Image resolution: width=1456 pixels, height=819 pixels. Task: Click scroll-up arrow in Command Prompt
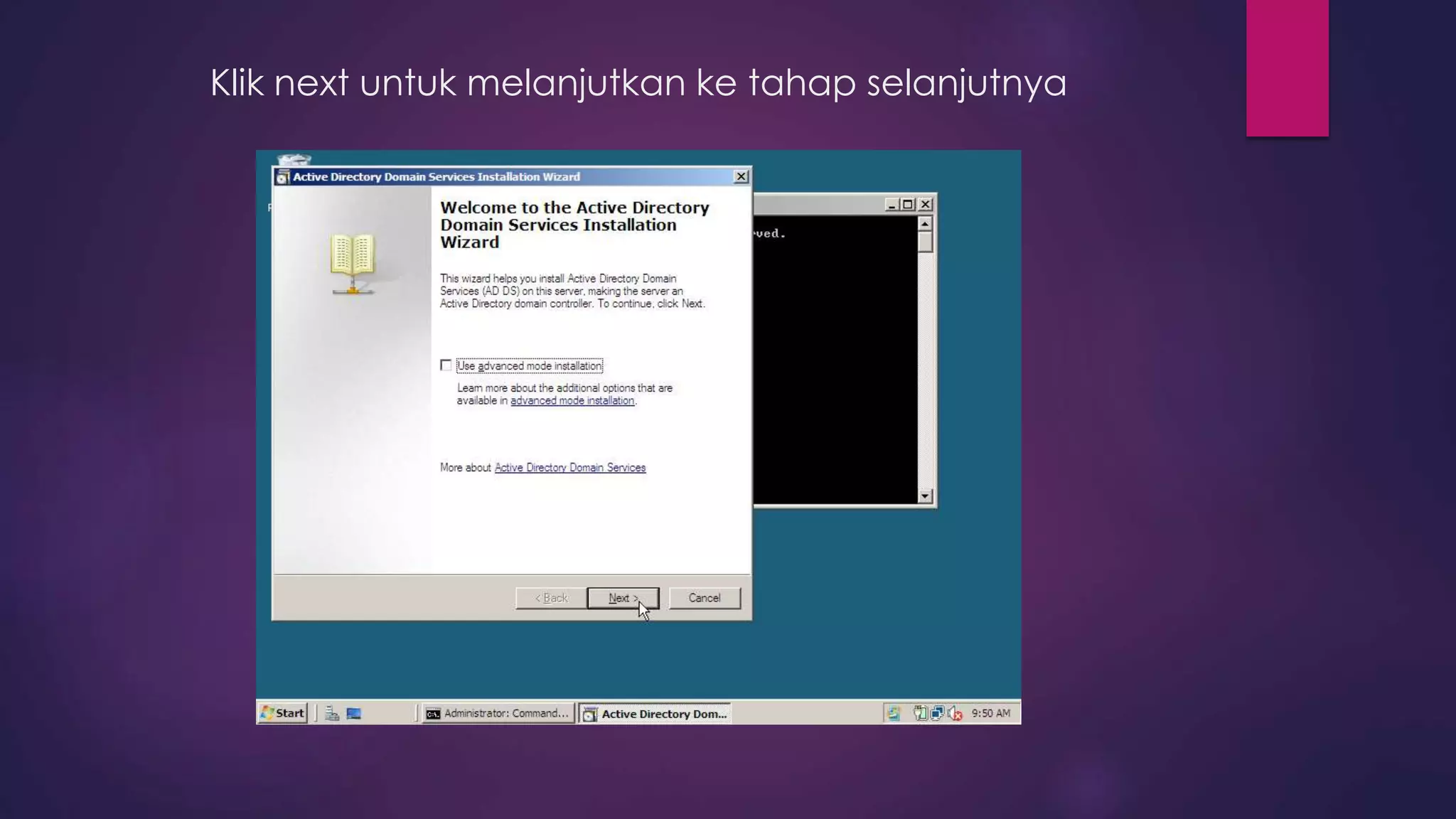click(x=925, y=224)
